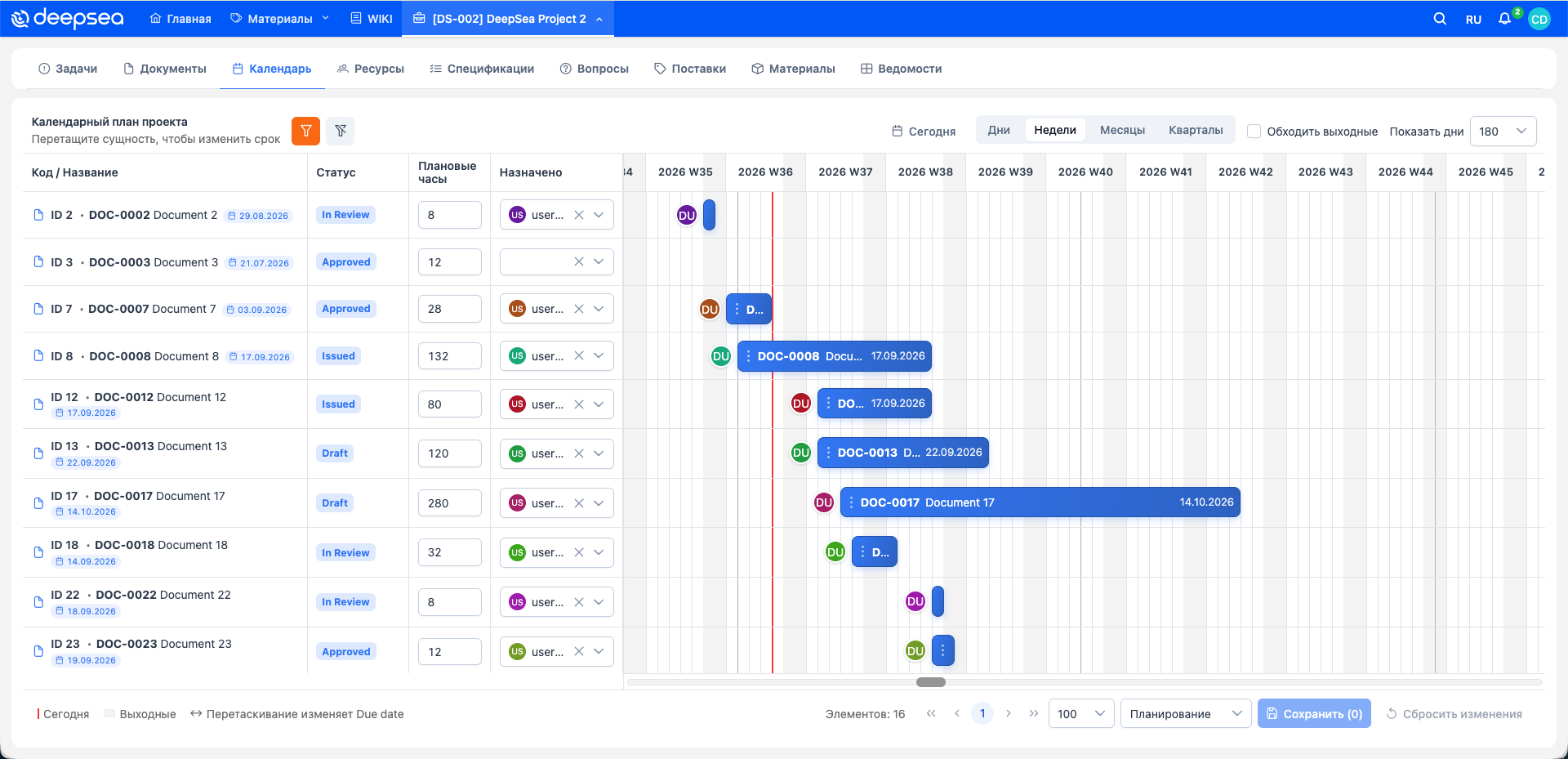Select page number 1
The width and height of the screenshot is (1568, 759).
tap(982, 713)
